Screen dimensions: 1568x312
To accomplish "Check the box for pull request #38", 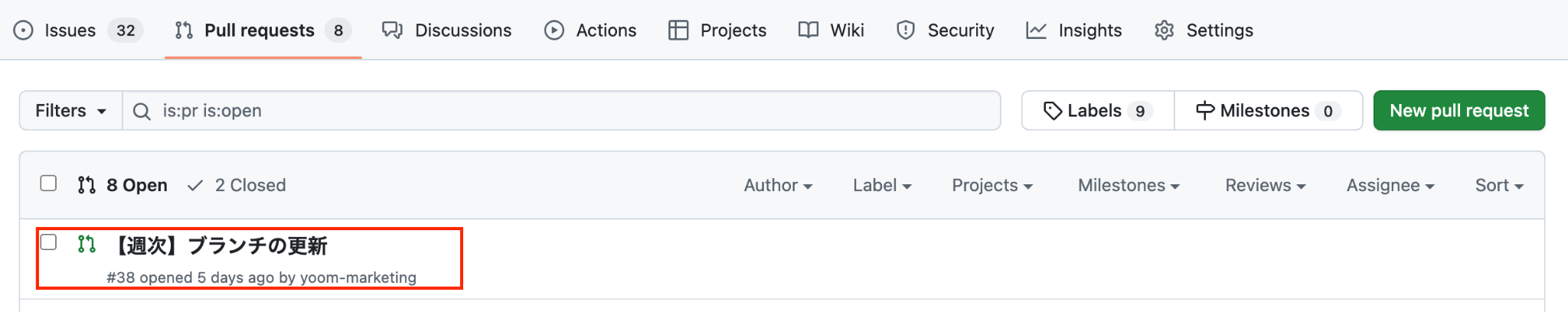I will [48, 242].
